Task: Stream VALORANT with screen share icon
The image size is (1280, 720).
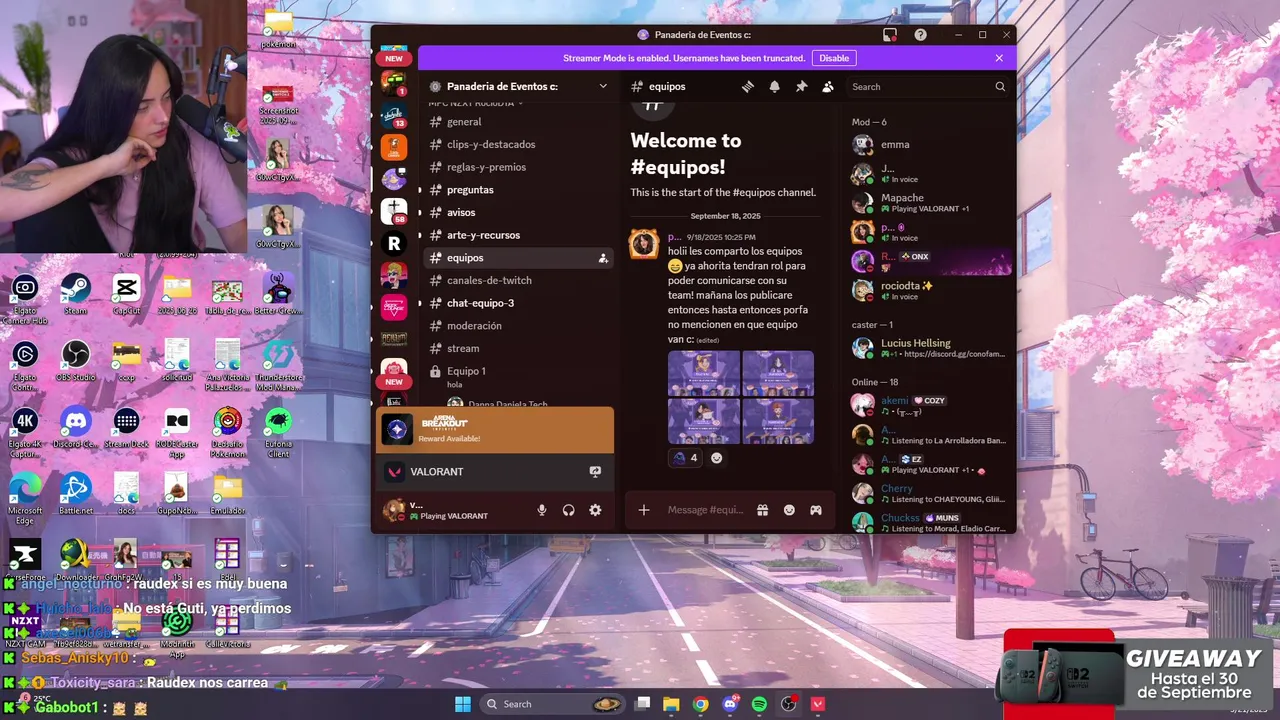Action: (x=595, y=472)
